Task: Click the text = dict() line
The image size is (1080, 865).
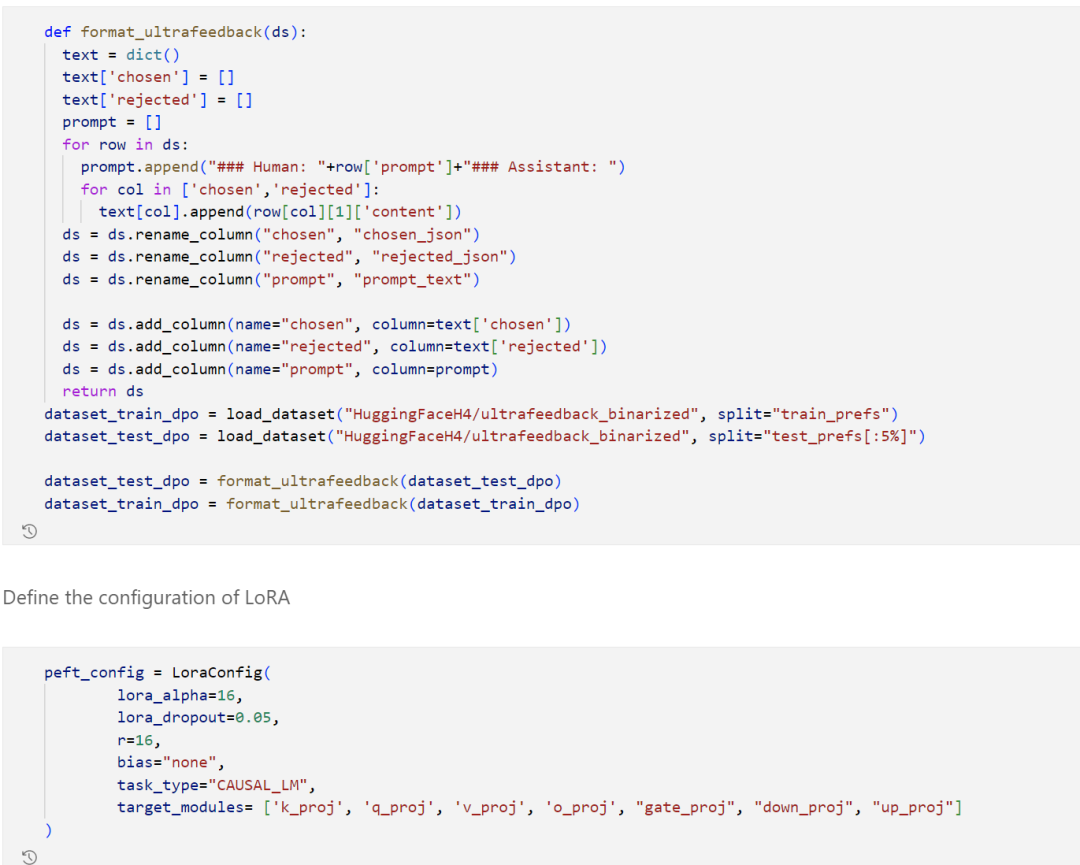Action: click(121, 54)
